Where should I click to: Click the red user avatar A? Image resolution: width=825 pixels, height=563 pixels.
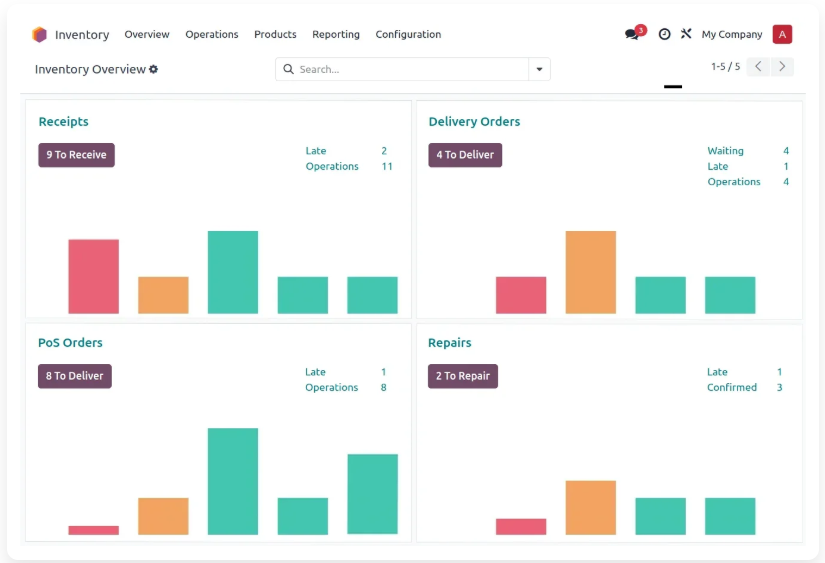pos(782,34)
